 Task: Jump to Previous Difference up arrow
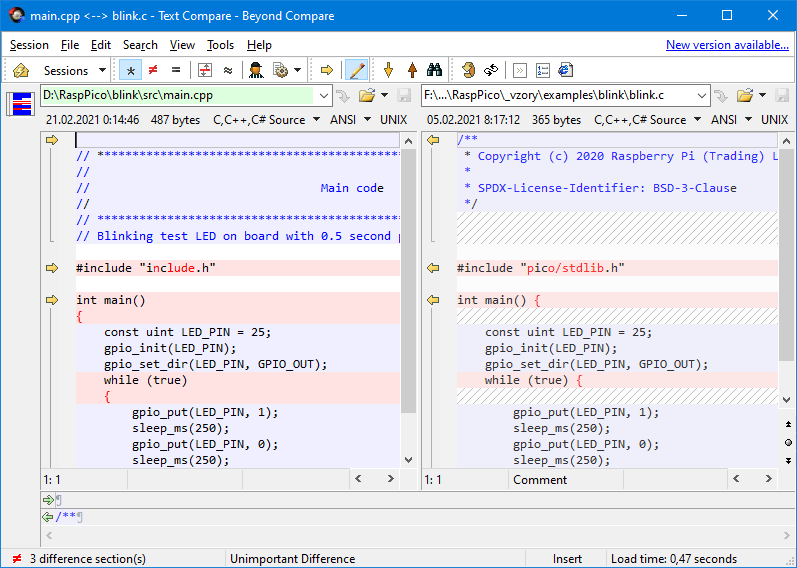point(412,70)
